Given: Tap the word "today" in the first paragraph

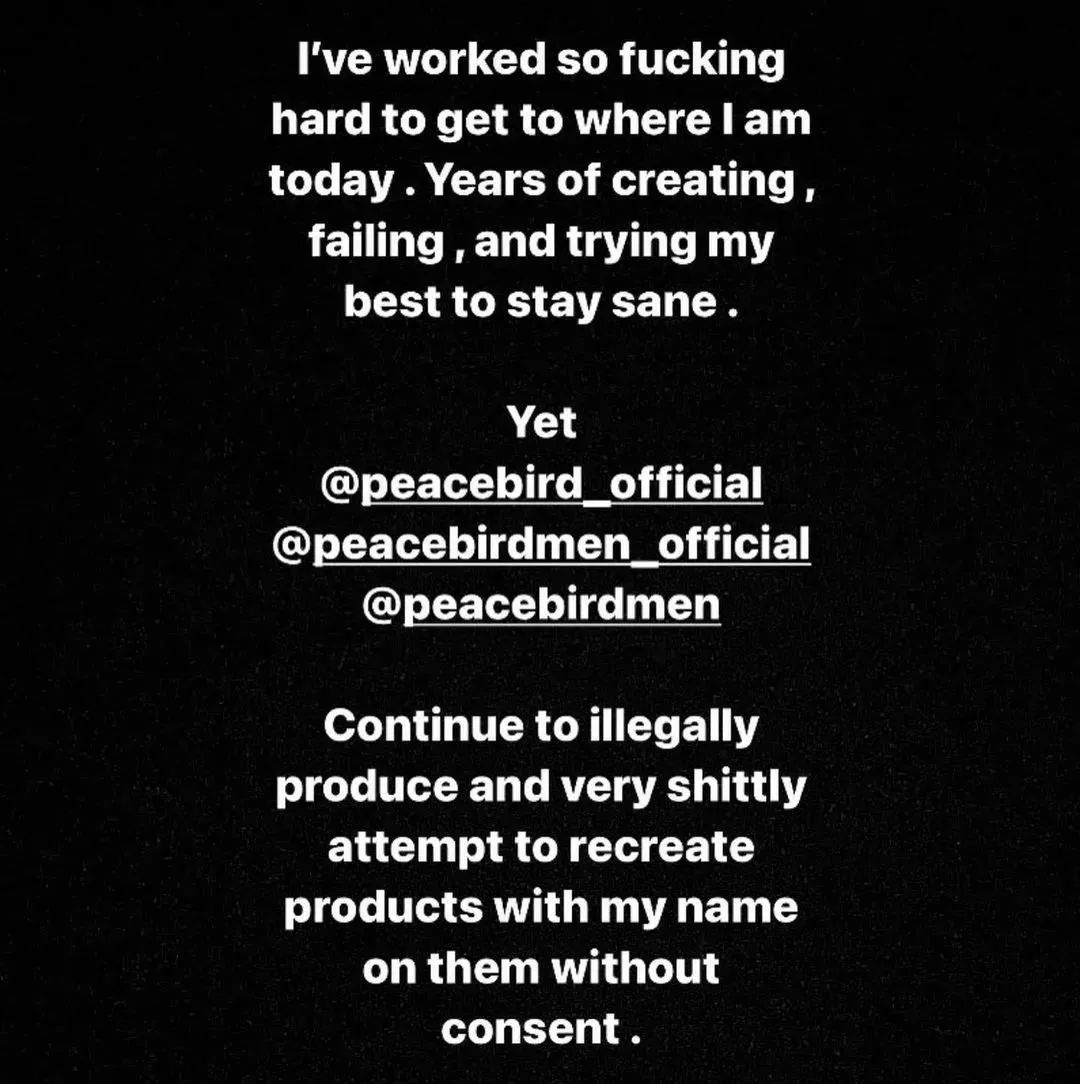Looking at the screenshot, I should (x=331, y=182).
